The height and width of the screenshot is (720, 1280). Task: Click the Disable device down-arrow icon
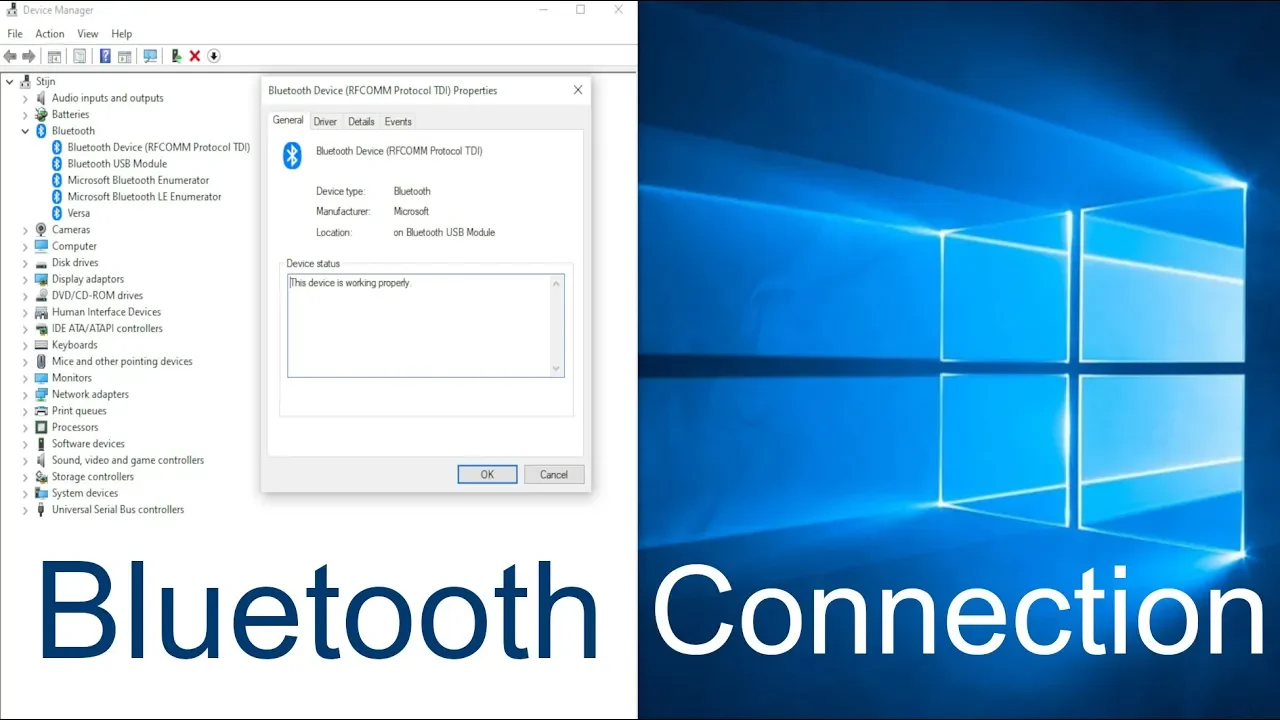[214, 56]
